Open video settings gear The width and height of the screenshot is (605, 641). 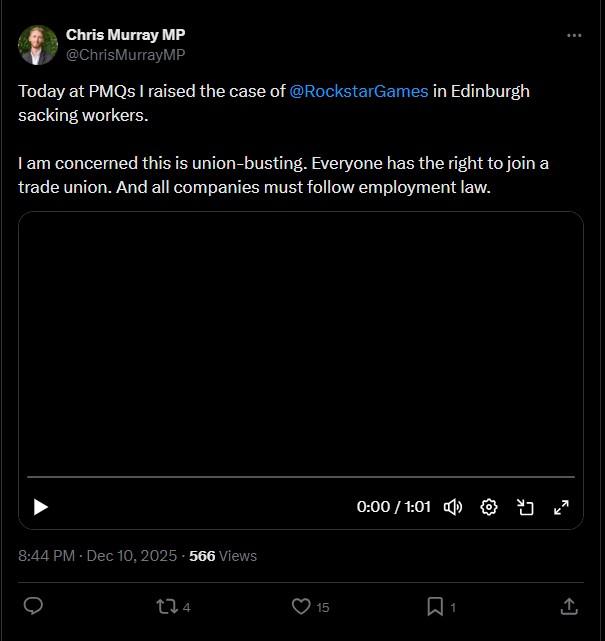point(489,507)
